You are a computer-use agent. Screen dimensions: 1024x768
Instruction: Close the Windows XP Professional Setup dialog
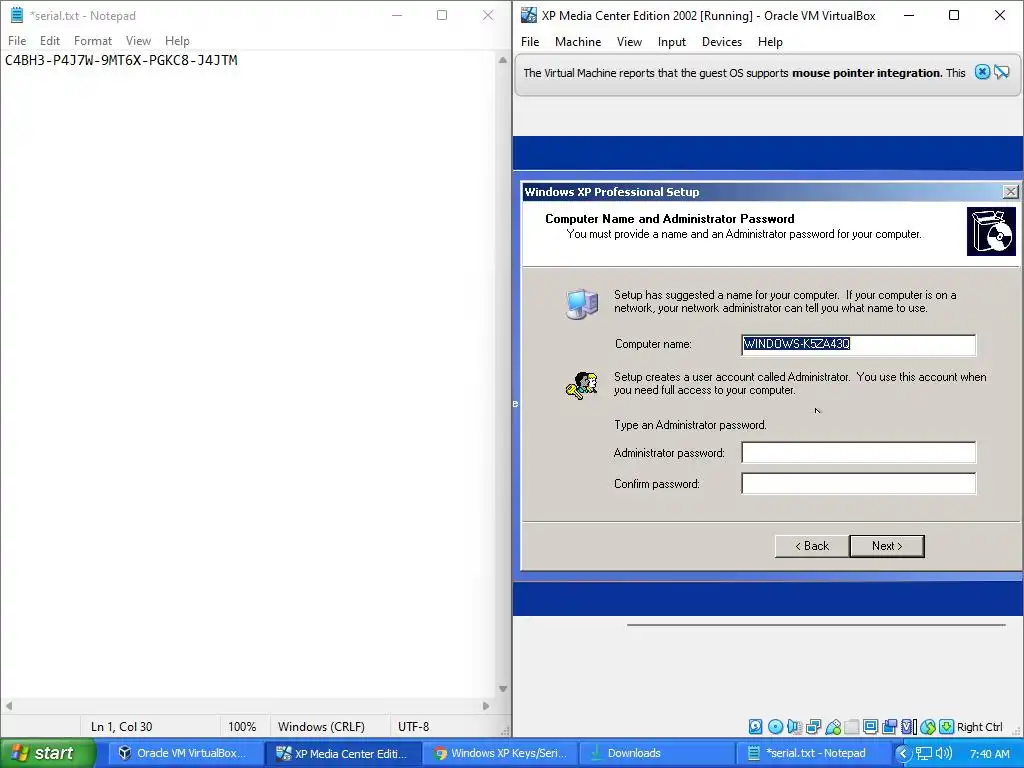(x=1010, y=191)
